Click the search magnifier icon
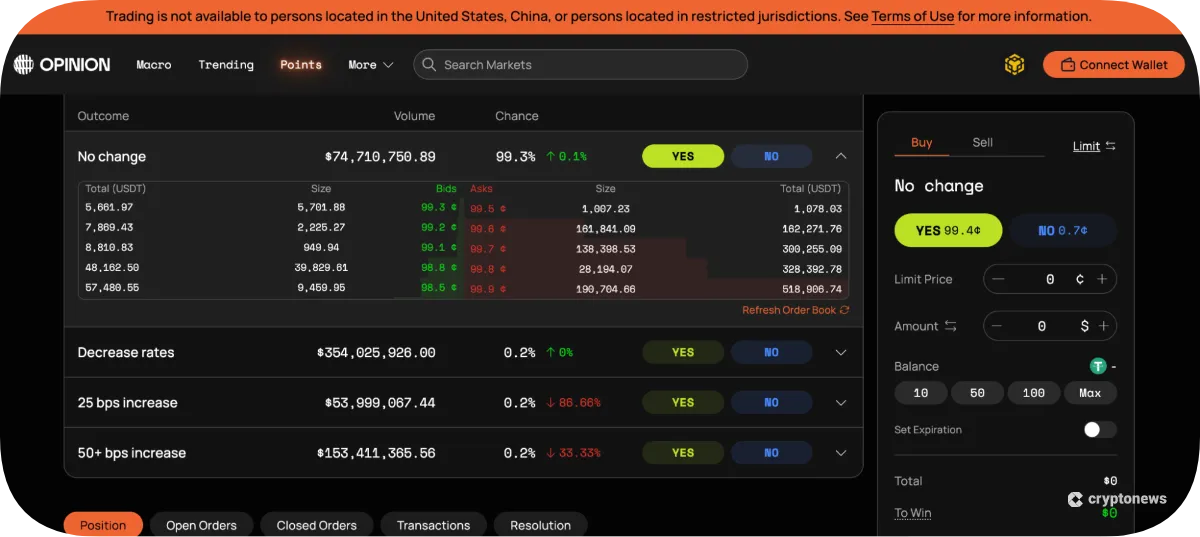Screen dimensions: 1200x537 click(429, 65)
